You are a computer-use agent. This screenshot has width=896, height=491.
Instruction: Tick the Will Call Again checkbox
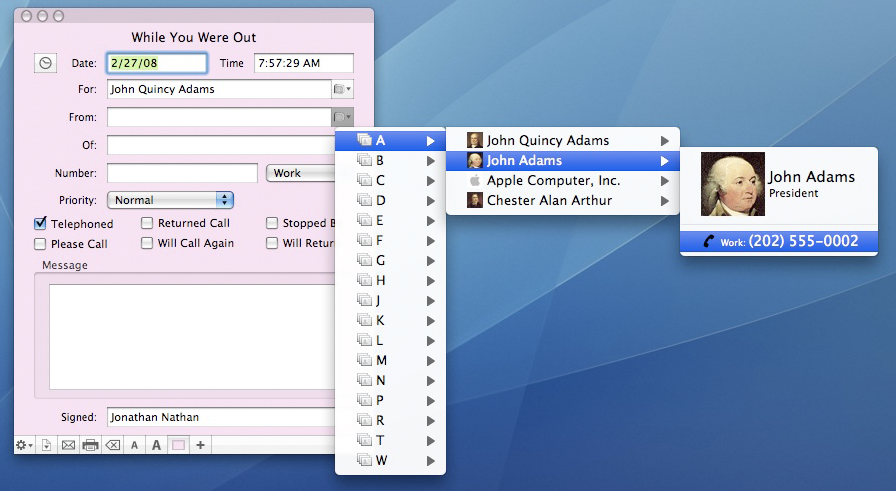[148, 244]
